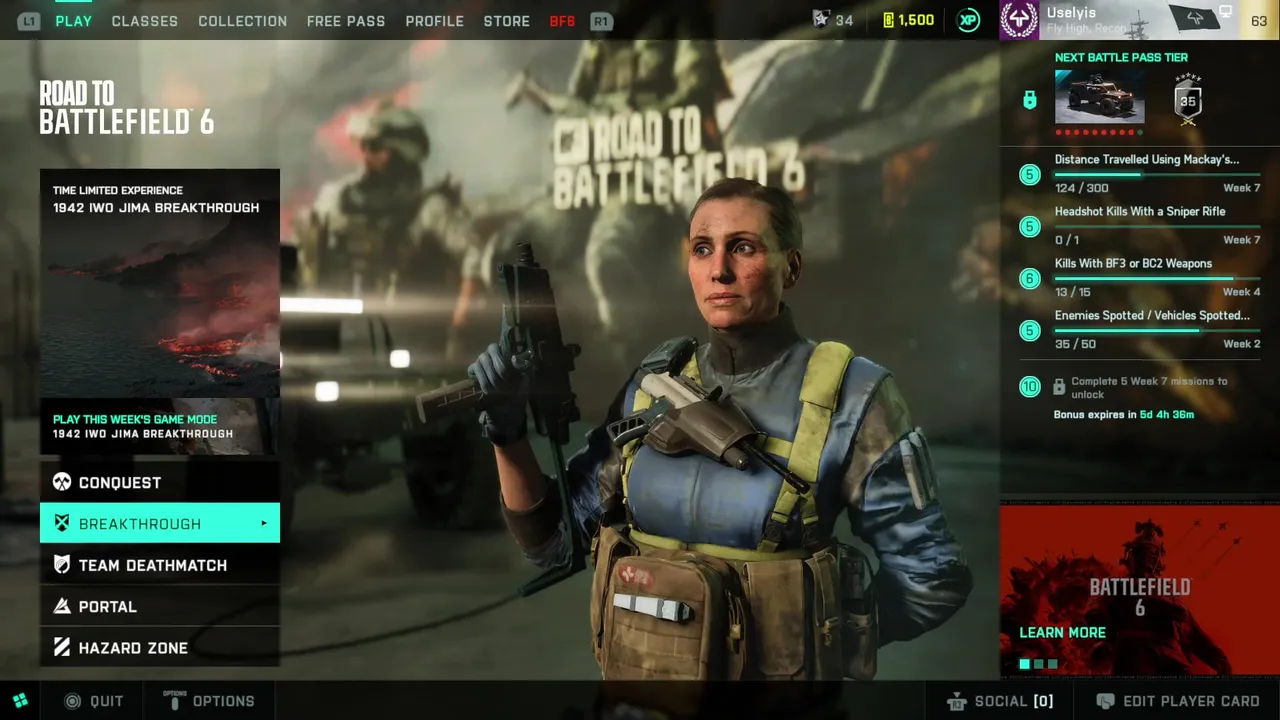1280x720 pixels.
Task: Click the green four-diamond icon in bottom bar
Action: (20, 701)
